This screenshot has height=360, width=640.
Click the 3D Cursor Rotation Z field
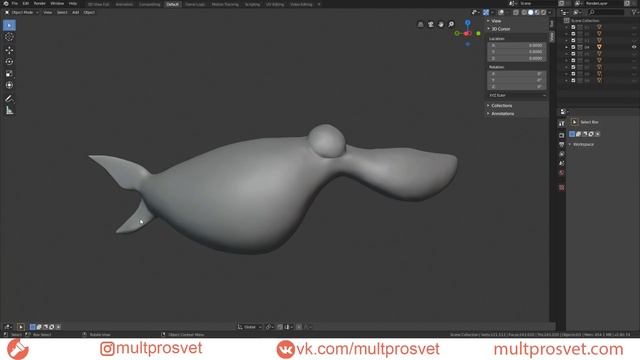[x=517, y=87]
